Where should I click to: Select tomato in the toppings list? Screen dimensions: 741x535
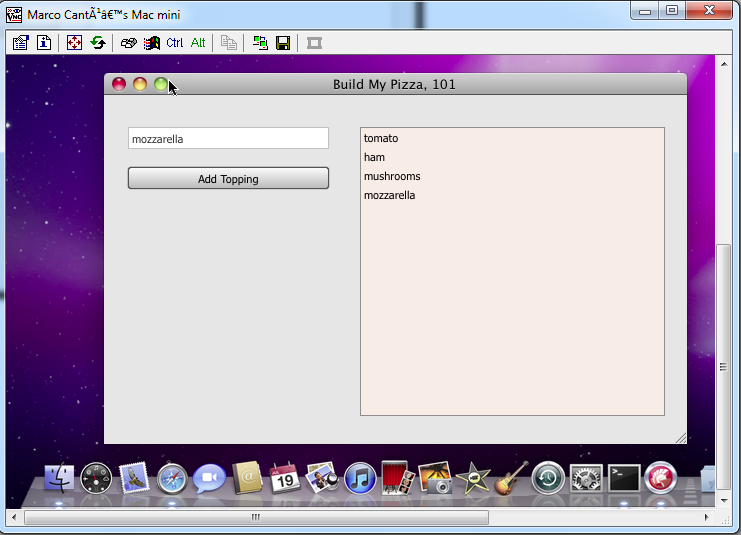512,138
